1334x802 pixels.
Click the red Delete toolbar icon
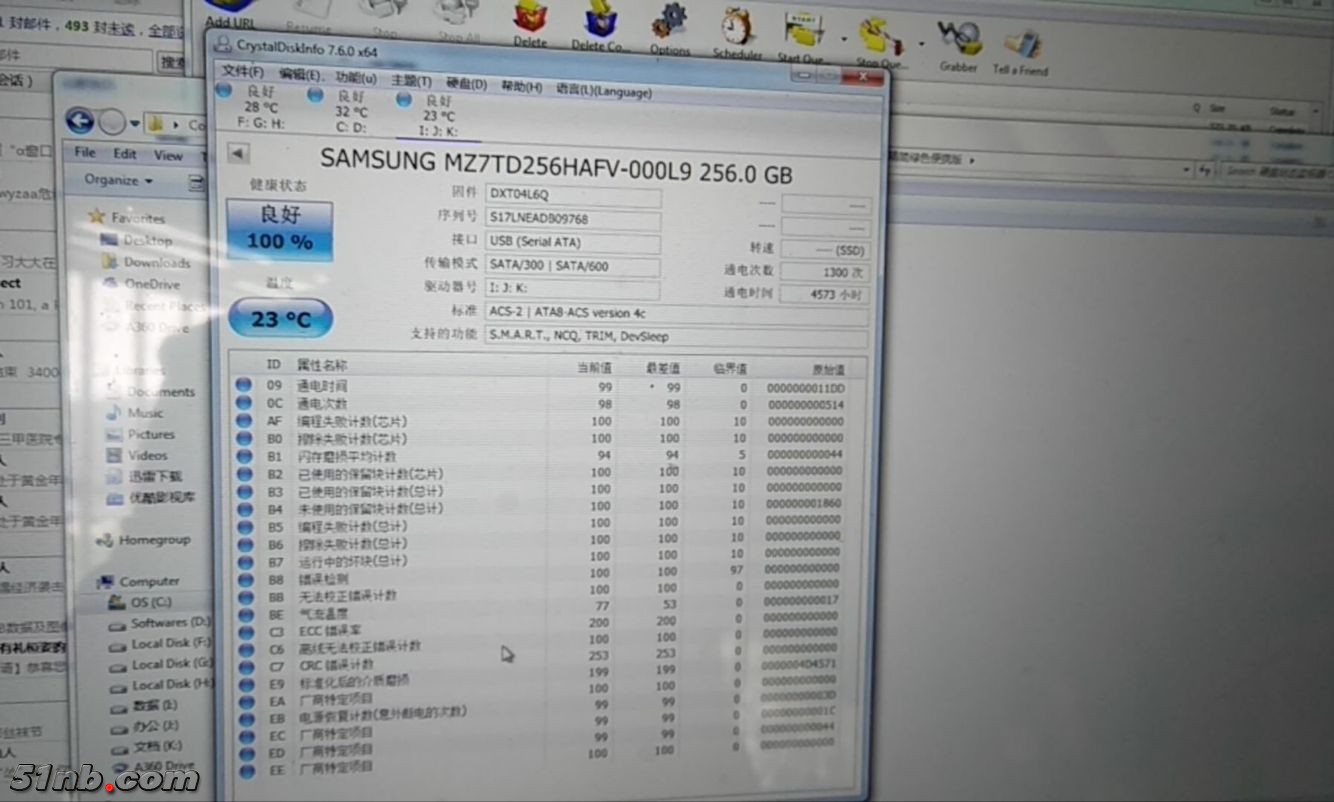(x=530, y=19)
